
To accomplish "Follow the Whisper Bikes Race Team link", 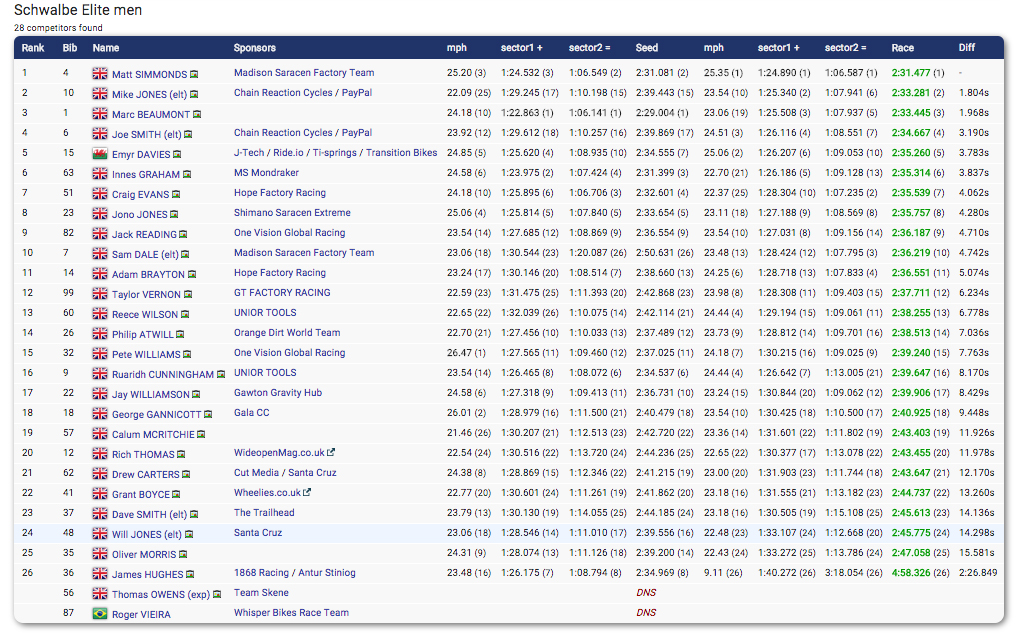I will tap(291, 613).
